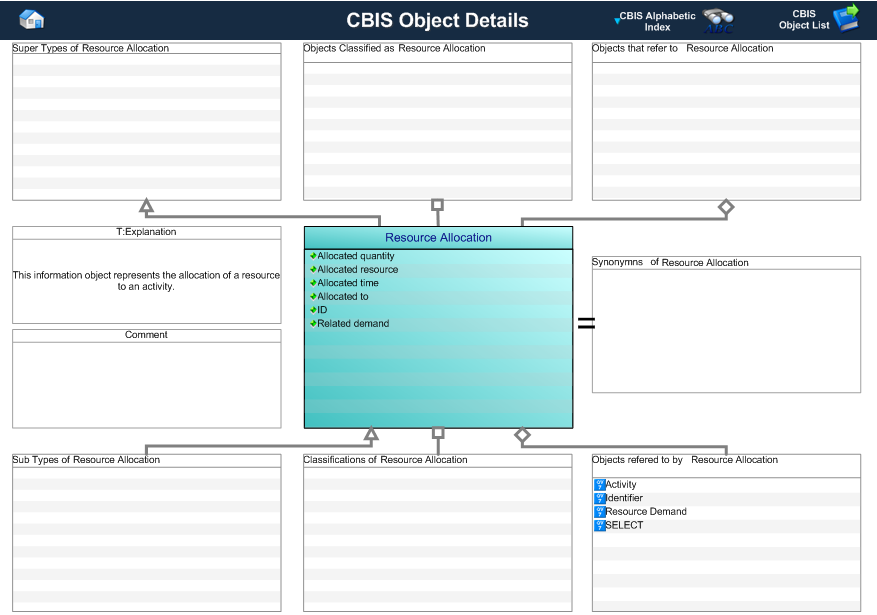Viewport: 877px width, 615px height.
Task: Open the Resource Demand object
Action: tap(646, 512)
